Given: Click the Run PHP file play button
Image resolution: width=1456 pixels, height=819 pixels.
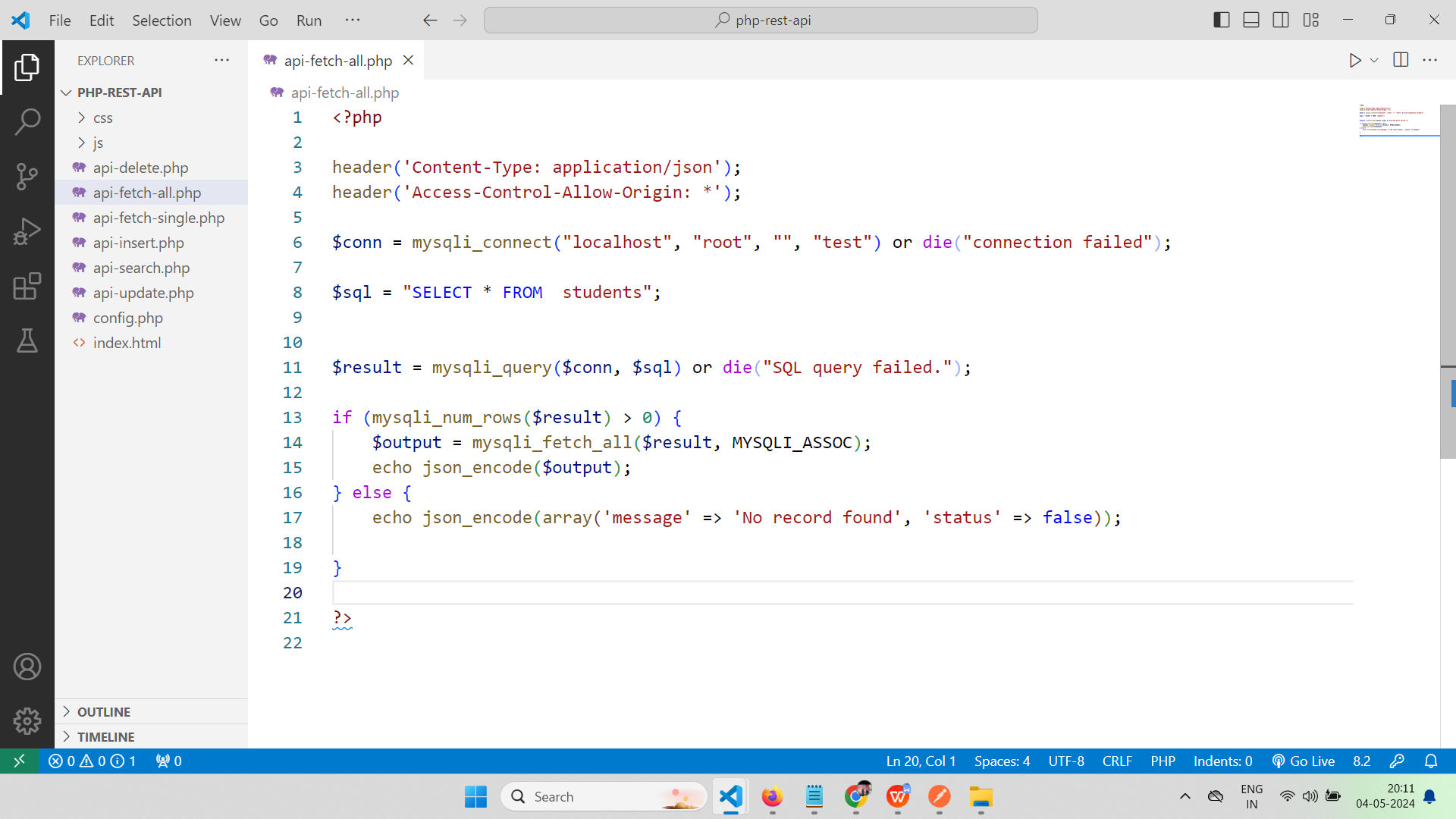Looking at the screenshot, I should [x=1355, y=61].
